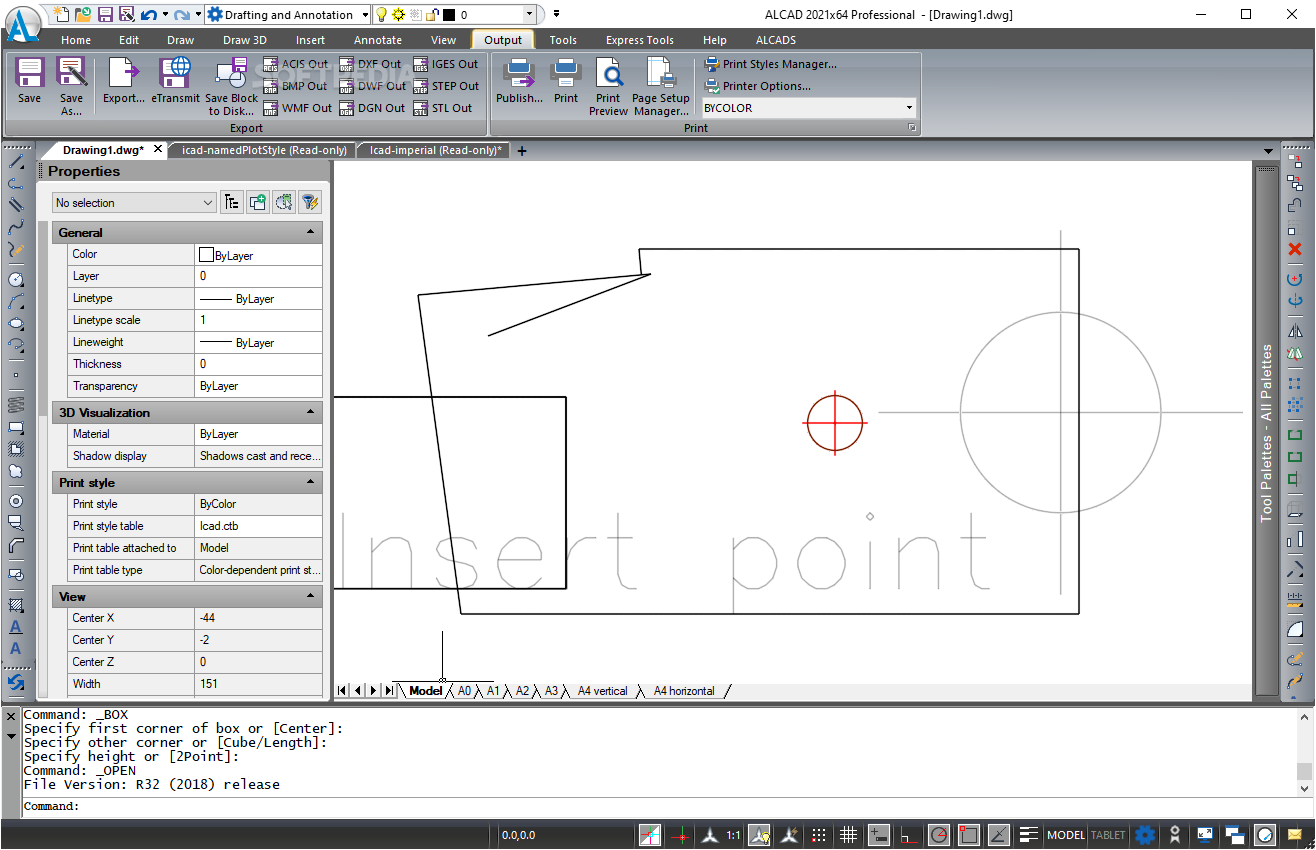
Task: Open Print Preview
Action: [608, 86]
